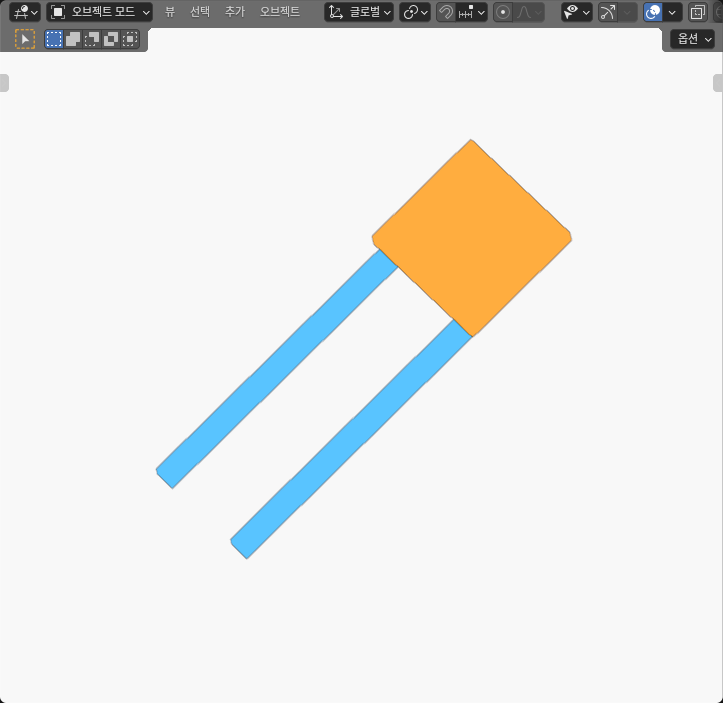Toggle X-ray mode icon

[697, 12]
